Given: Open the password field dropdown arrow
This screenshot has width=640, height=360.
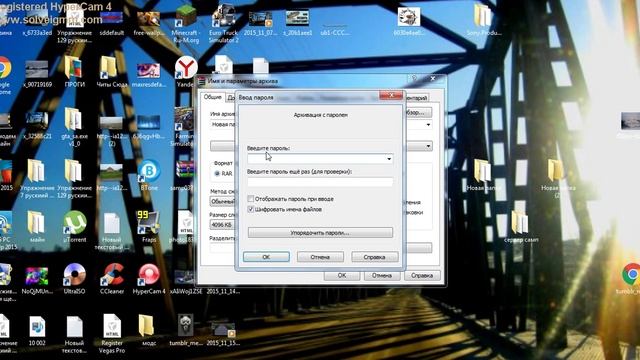Looking at the screenshot, I should pyautogui.click(x=389, y=159).
